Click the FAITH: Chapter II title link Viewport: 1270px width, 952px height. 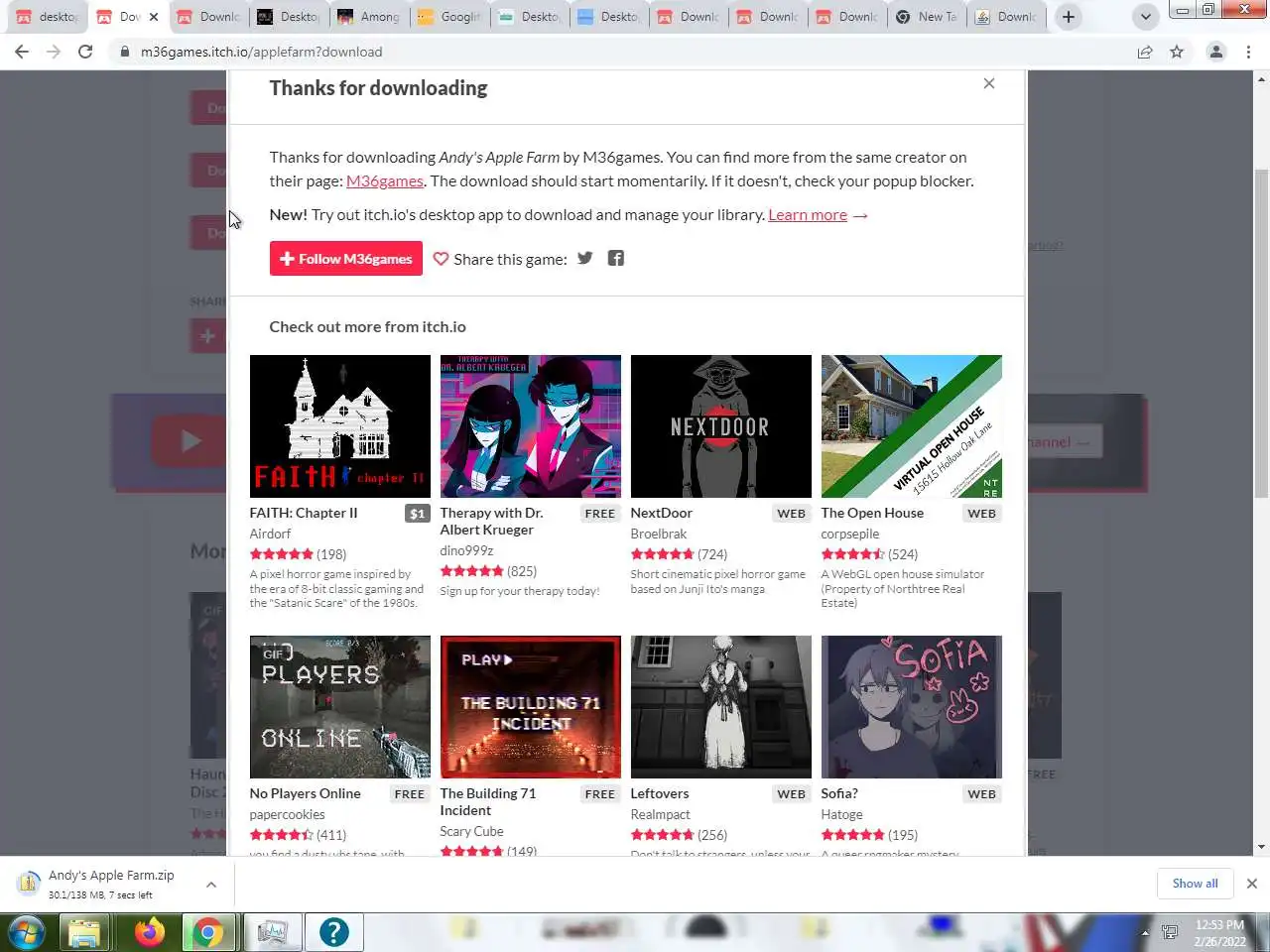(x=304, y=513)
